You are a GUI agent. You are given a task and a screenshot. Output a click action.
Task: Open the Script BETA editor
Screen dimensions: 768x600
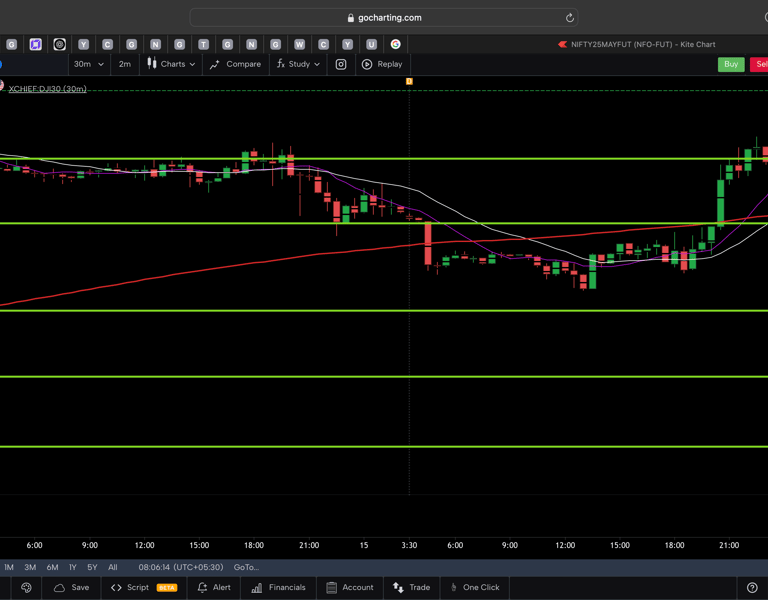click(x=144, y=588)
